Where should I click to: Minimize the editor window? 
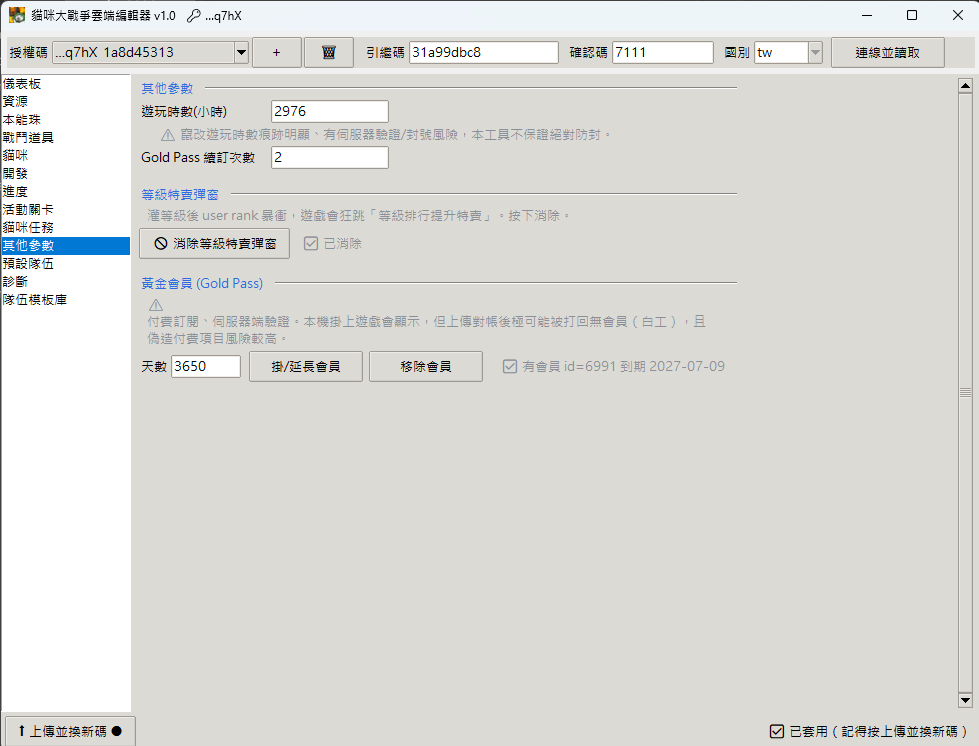[867, 15]
